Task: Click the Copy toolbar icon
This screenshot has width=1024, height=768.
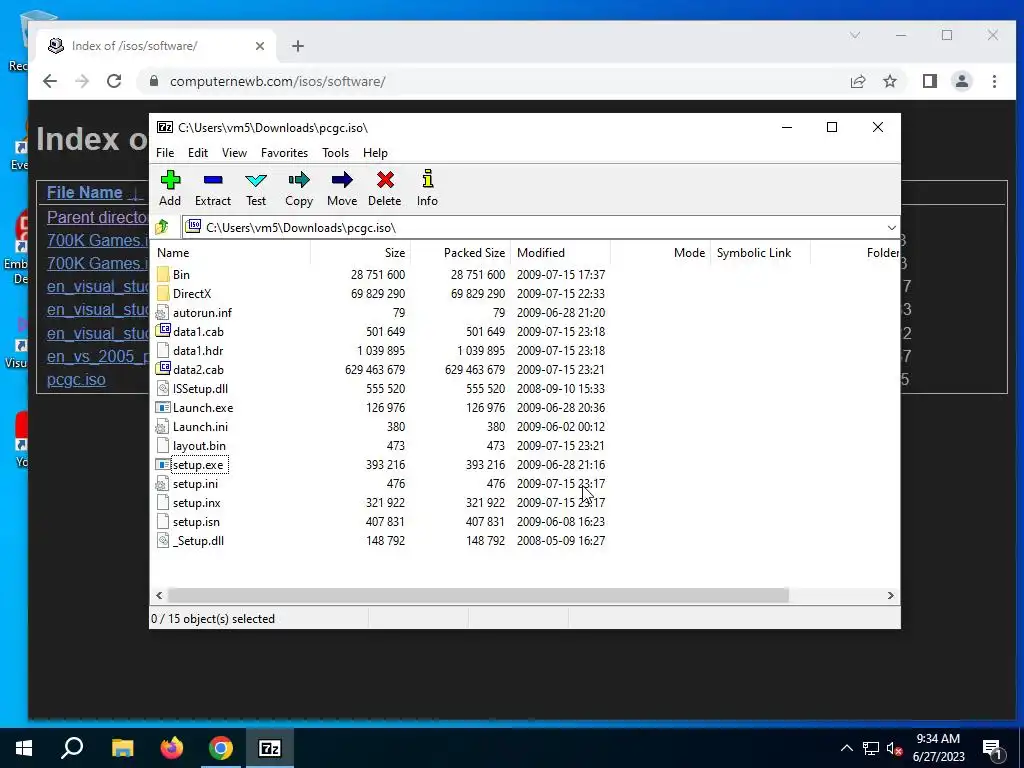Action: tap(299, 180)
